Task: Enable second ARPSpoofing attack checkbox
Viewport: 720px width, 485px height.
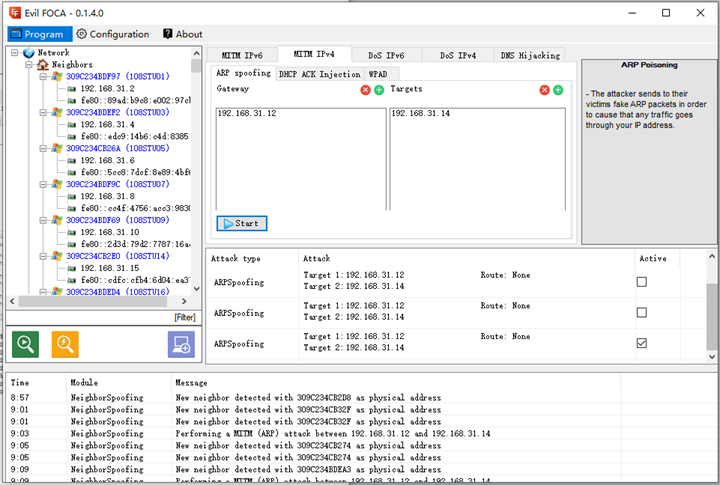Action: point(641,312)
